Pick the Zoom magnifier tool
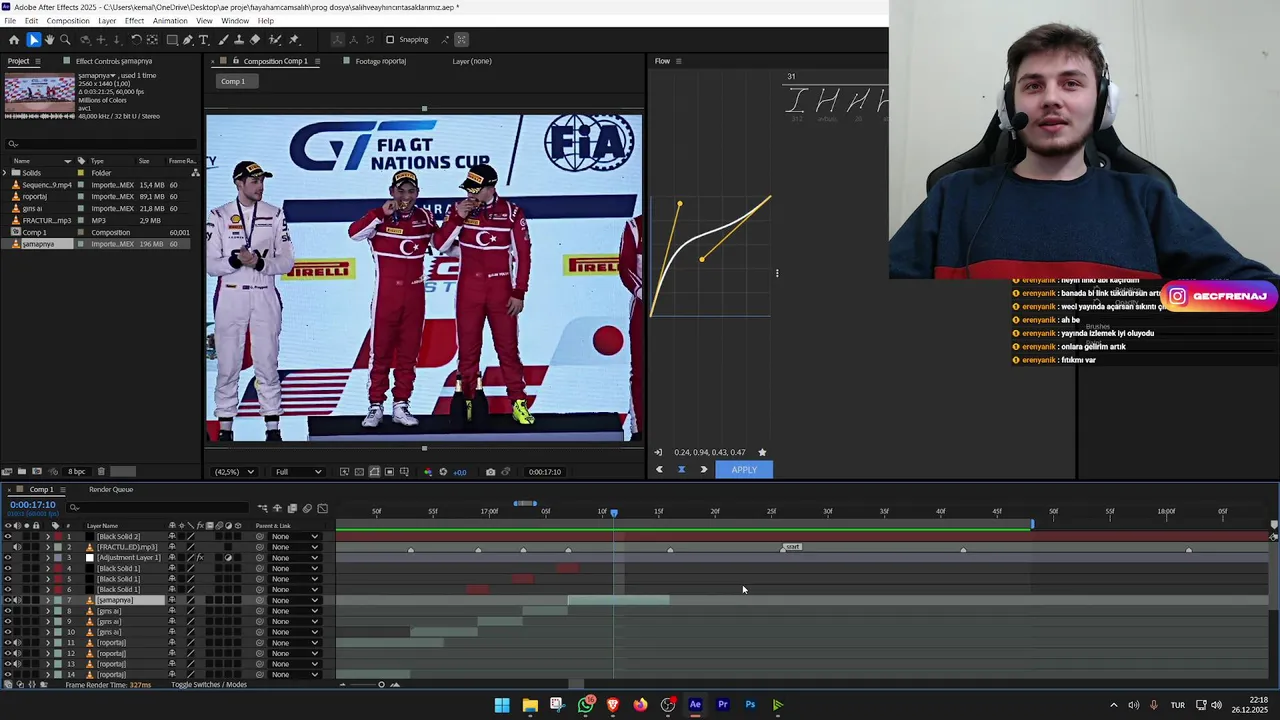The image size is (1280, 720). (65, 40)
